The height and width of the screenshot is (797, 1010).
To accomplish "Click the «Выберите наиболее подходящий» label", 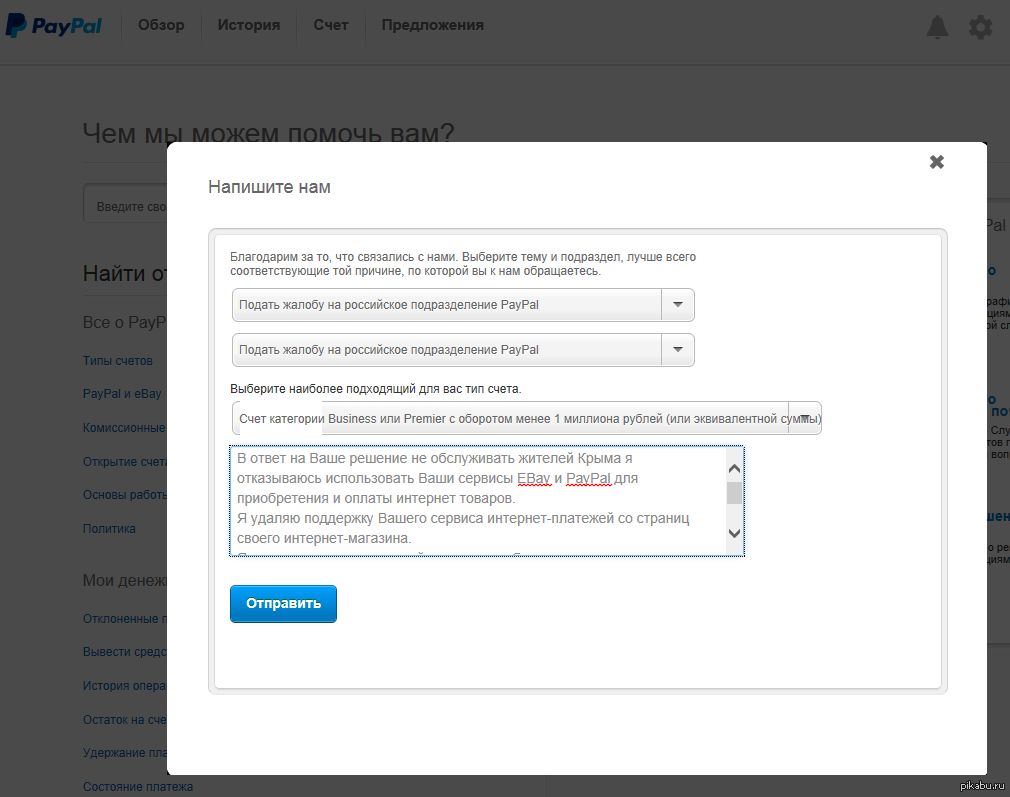I will click(376, 389).
